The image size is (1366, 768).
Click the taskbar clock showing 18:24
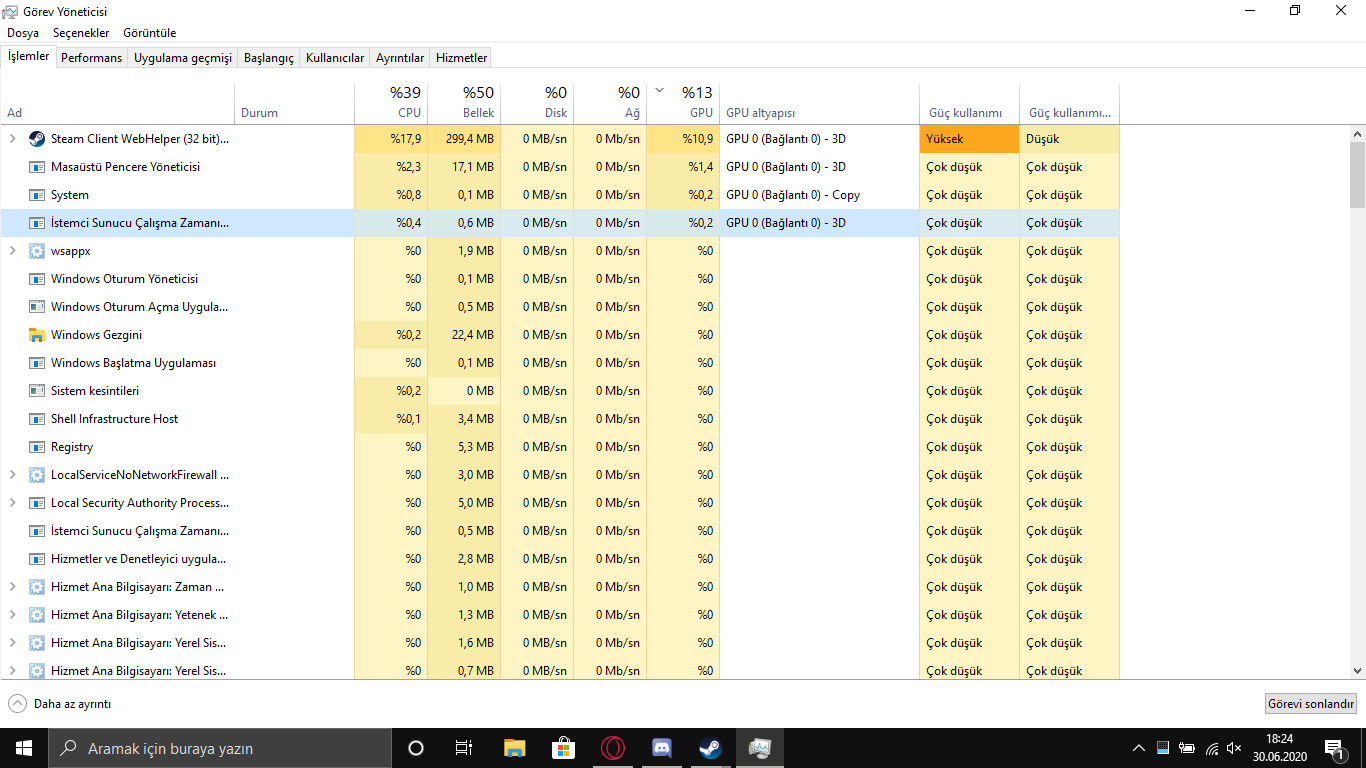click(1279, 748)
